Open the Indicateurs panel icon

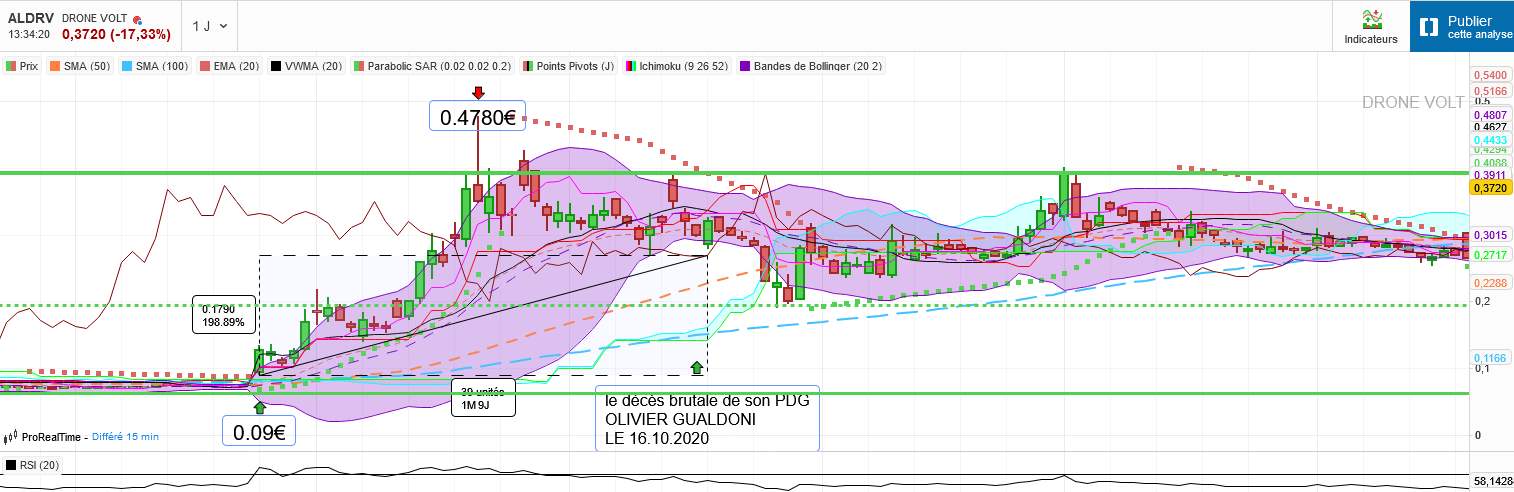[x=1371, y=20]
